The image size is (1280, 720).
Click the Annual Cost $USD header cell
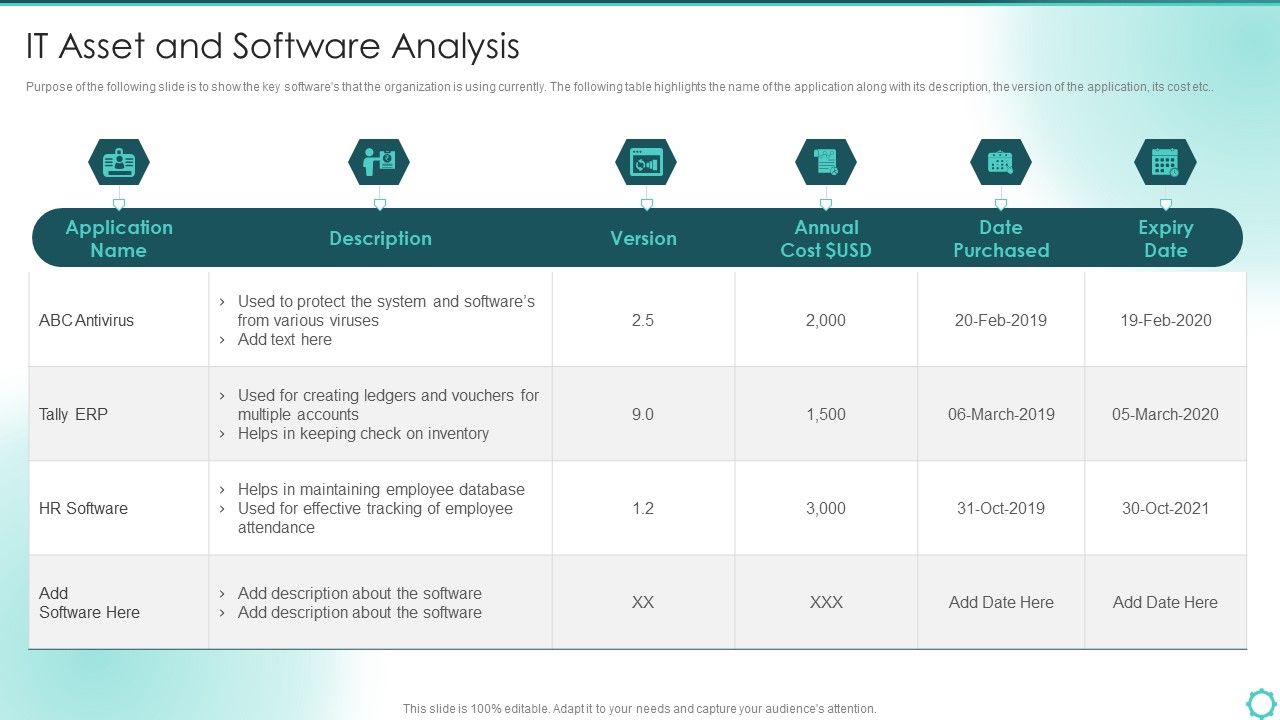click(826, 238)
